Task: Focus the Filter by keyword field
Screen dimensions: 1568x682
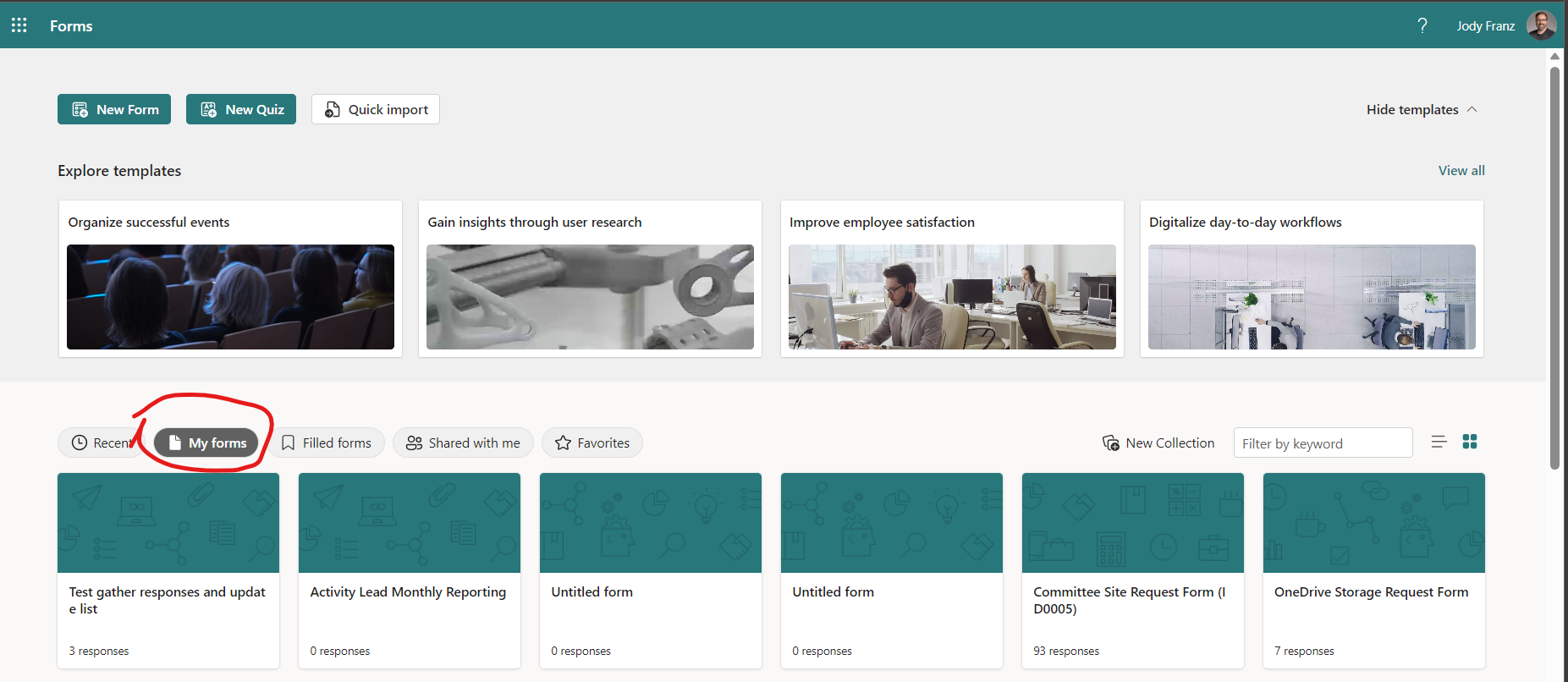Action: [1323, 443]
